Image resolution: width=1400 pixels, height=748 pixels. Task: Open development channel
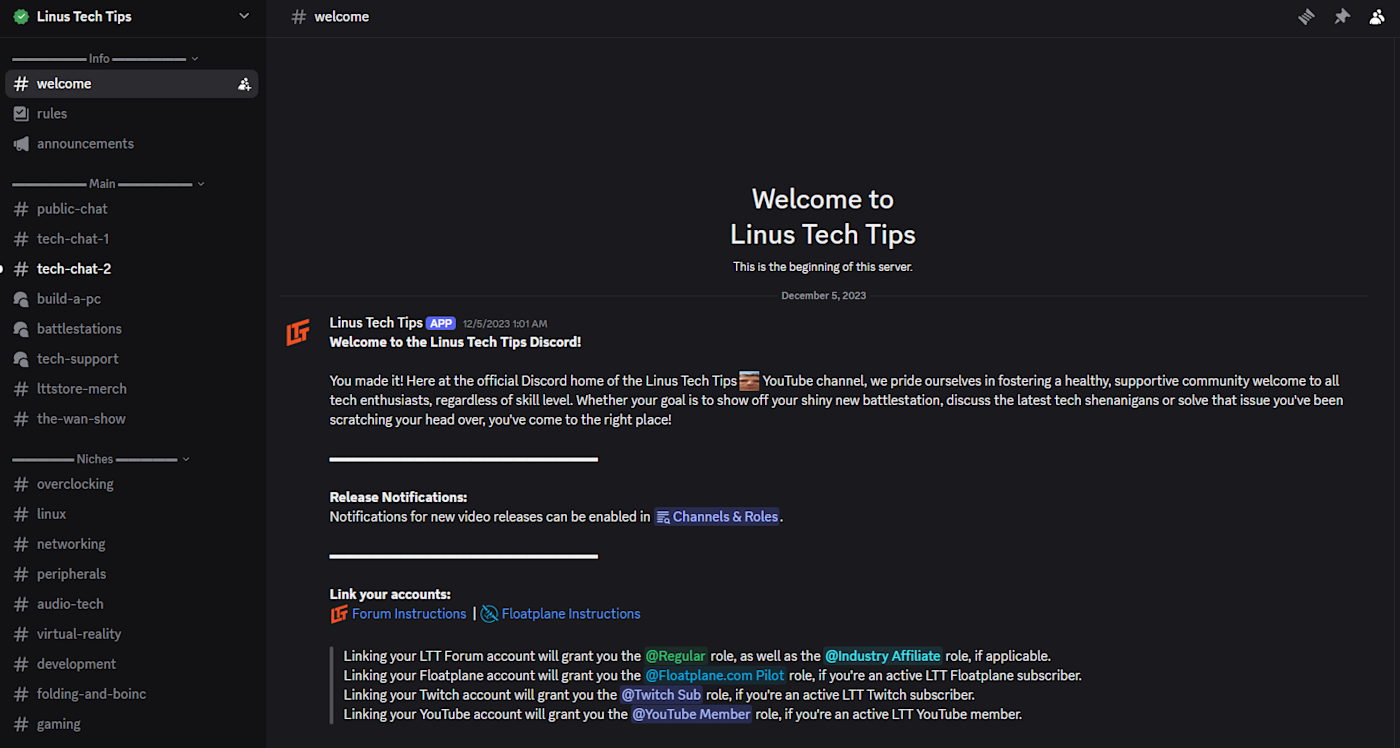132,664
